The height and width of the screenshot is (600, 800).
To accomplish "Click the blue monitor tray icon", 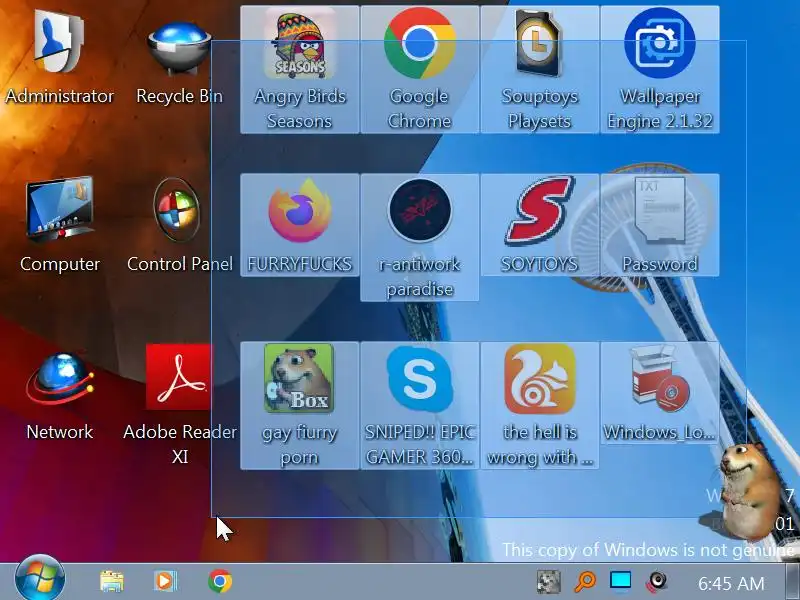I will click(620, 581).
